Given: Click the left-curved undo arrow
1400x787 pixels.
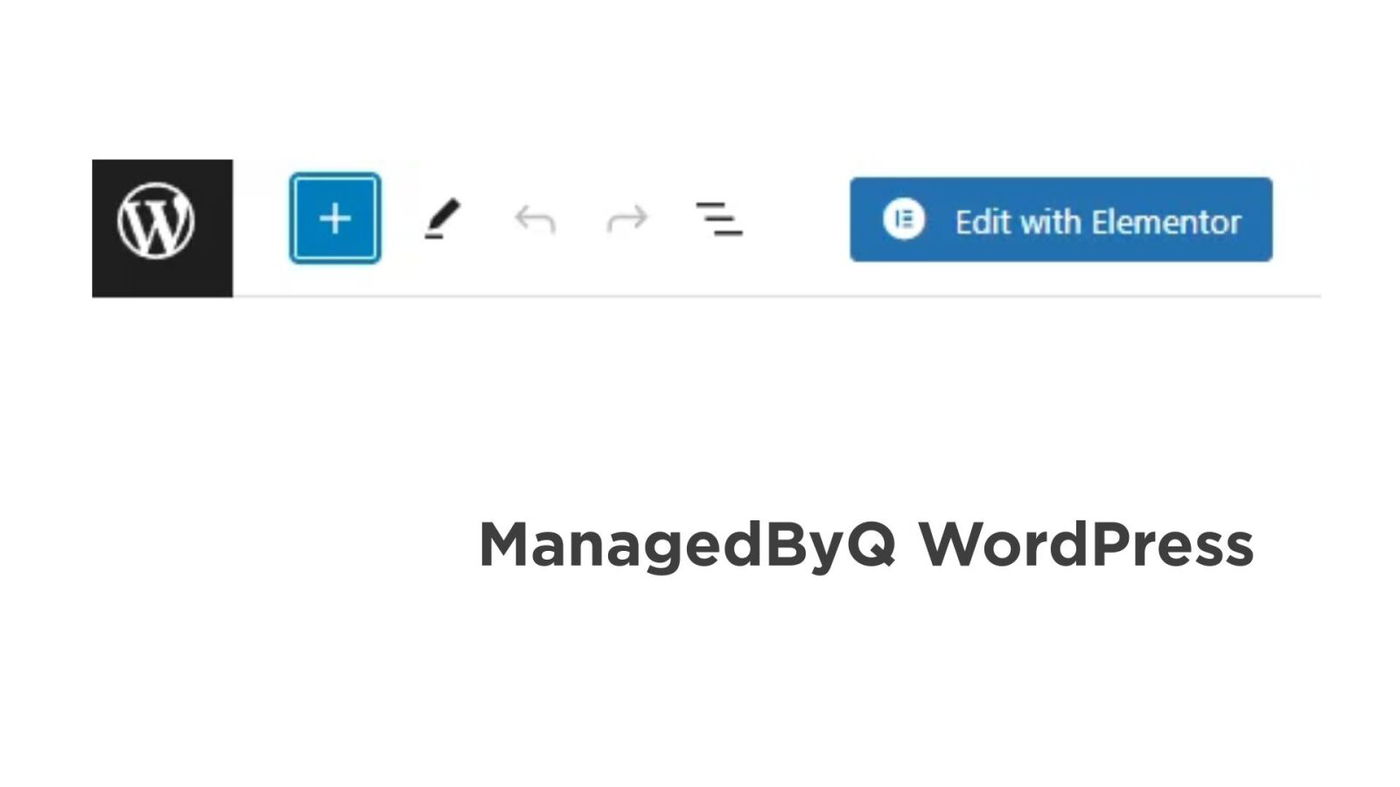Looking at the screenshot, I should 535,219.
